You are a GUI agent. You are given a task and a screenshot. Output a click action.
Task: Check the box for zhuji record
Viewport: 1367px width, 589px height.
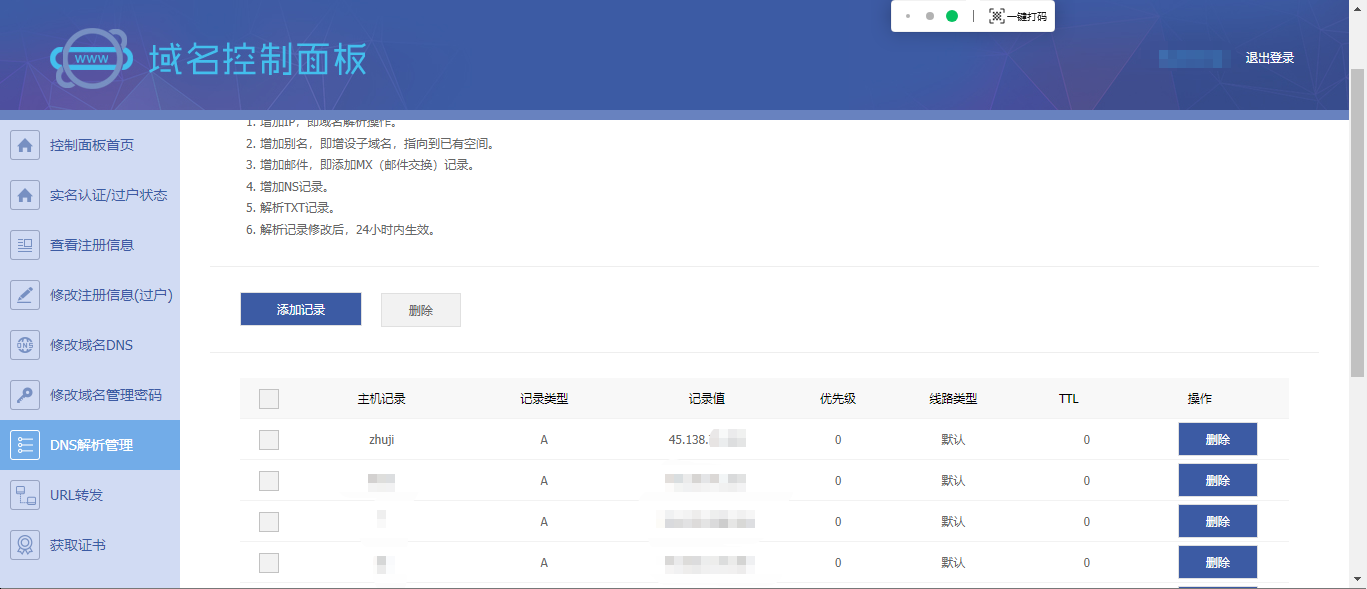tap(269, 440)
